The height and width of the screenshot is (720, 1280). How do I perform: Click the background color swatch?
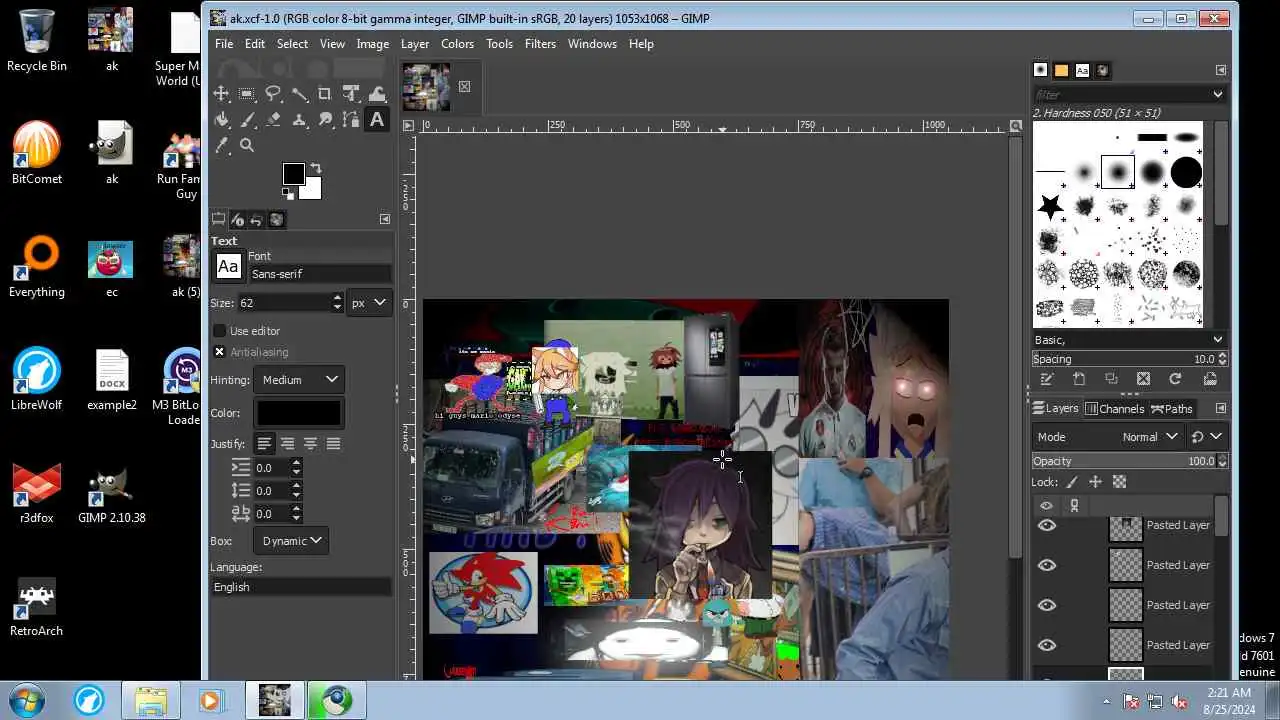(313, 191)
